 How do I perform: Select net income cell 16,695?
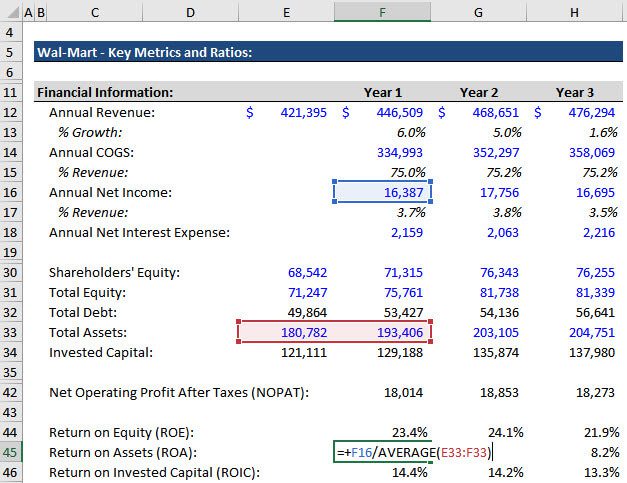(595, 192)
